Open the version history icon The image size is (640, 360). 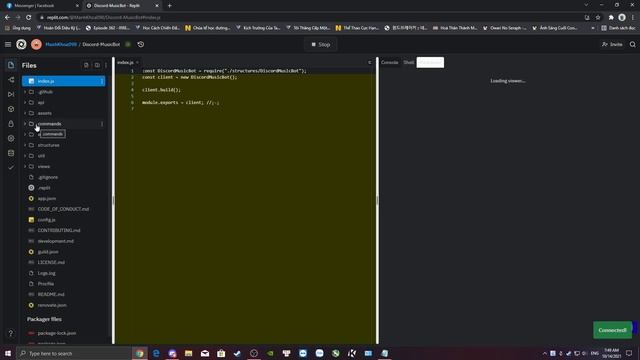click(141, 44)
